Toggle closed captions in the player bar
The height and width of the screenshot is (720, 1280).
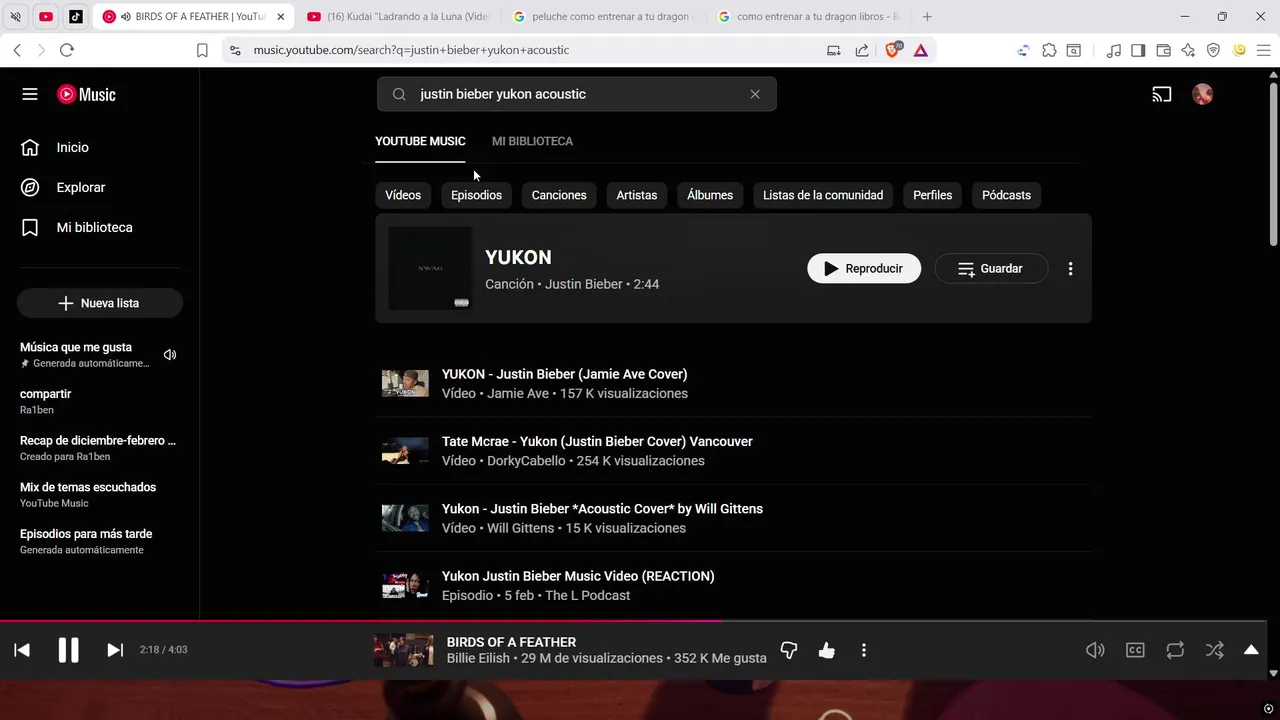point(1135,650)
